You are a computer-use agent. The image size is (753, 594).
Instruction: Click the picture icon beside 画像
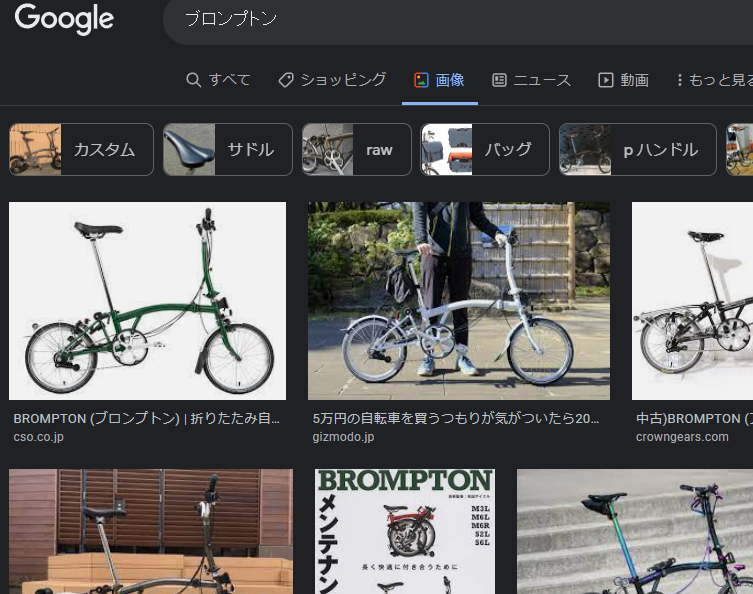[x=421, y=80]
